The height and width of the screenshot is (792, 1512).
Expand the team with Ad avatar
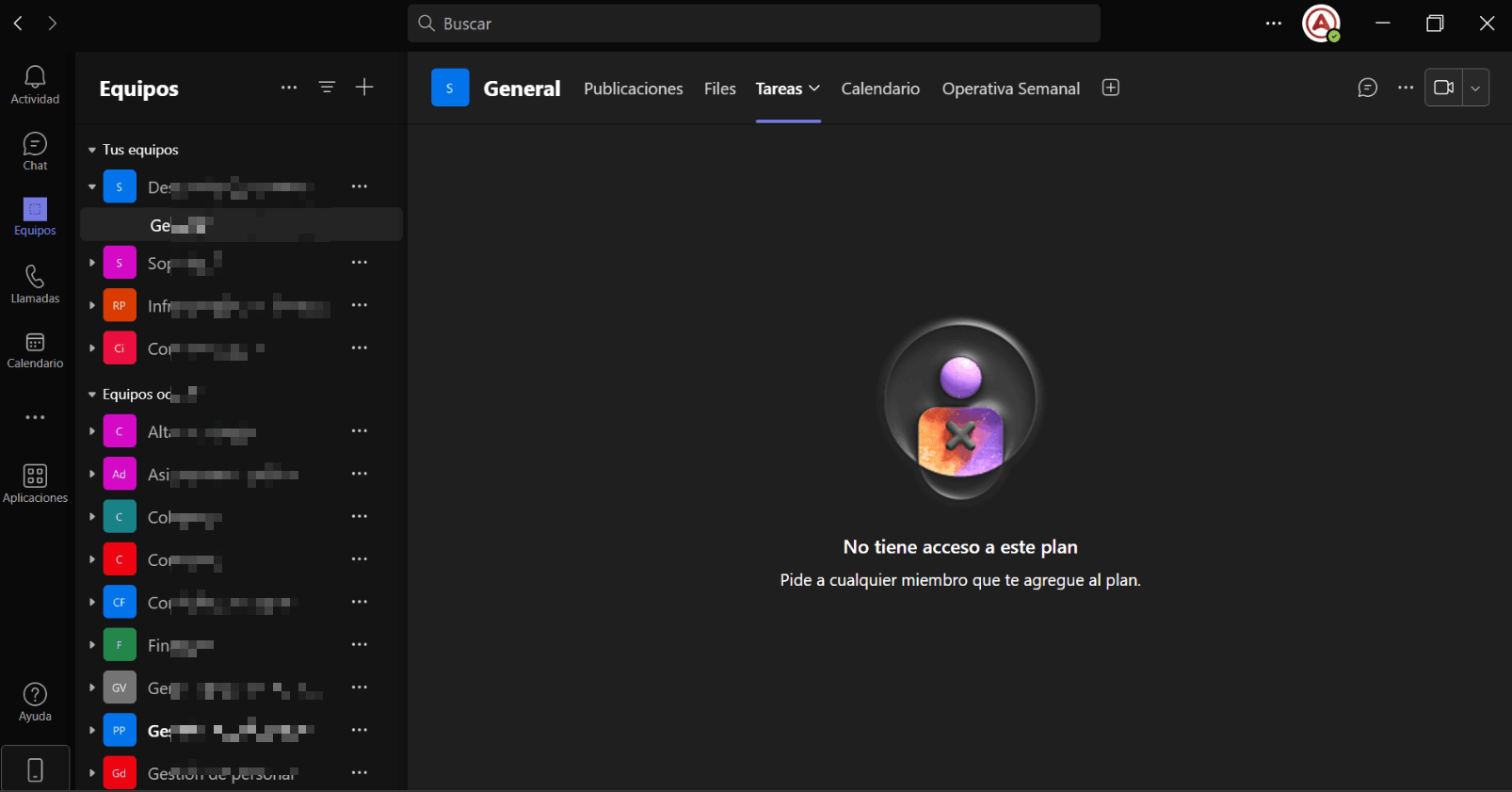(x=92, y=475)
